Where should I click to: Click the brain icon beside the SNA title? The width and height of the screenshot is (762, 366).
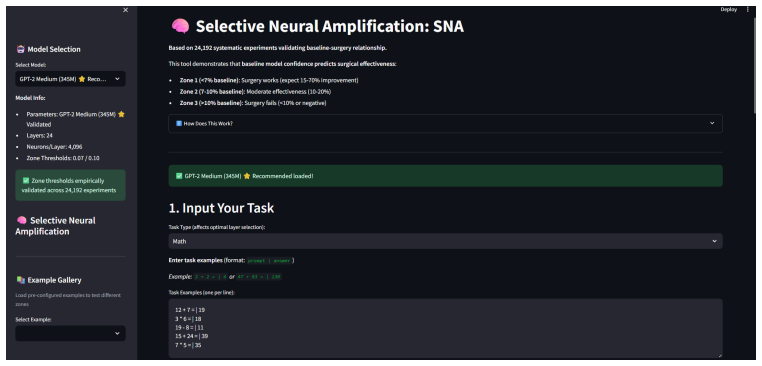pyautogui.click(x=180, y=26)
